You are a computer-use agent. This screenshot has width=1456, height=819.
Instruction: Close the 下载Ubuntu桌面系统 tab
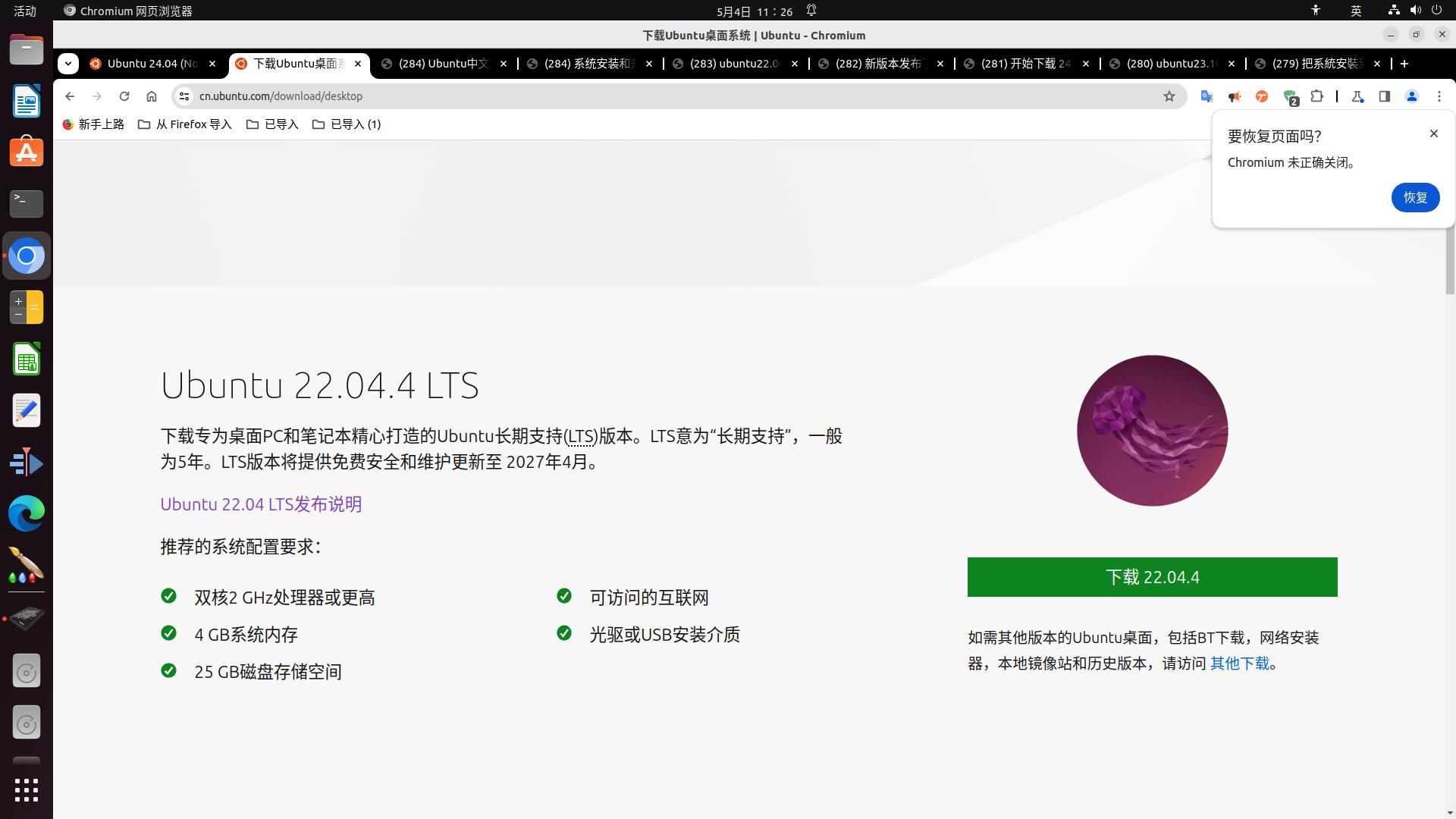click(358, 64)
